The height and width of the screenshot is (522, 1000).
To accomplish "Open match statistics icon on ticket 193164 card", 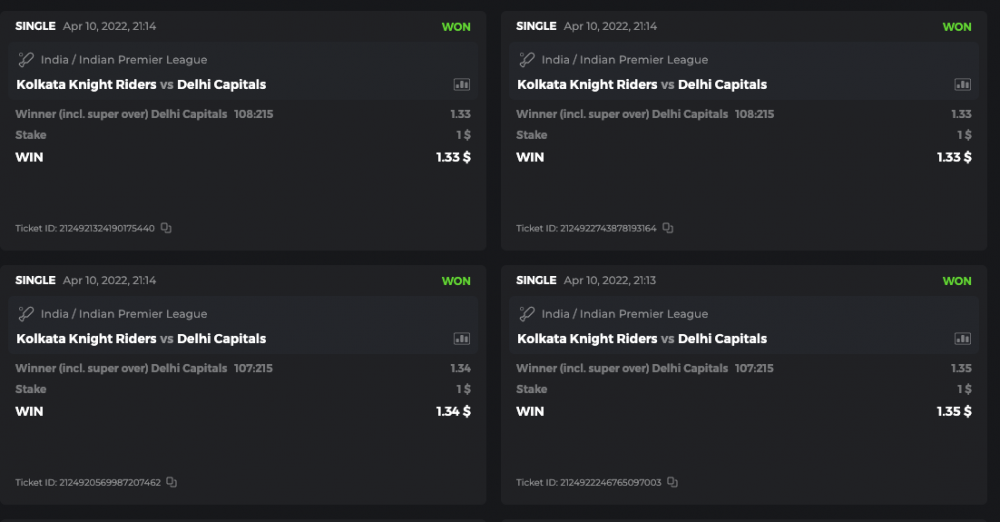I will coord(962,85).
